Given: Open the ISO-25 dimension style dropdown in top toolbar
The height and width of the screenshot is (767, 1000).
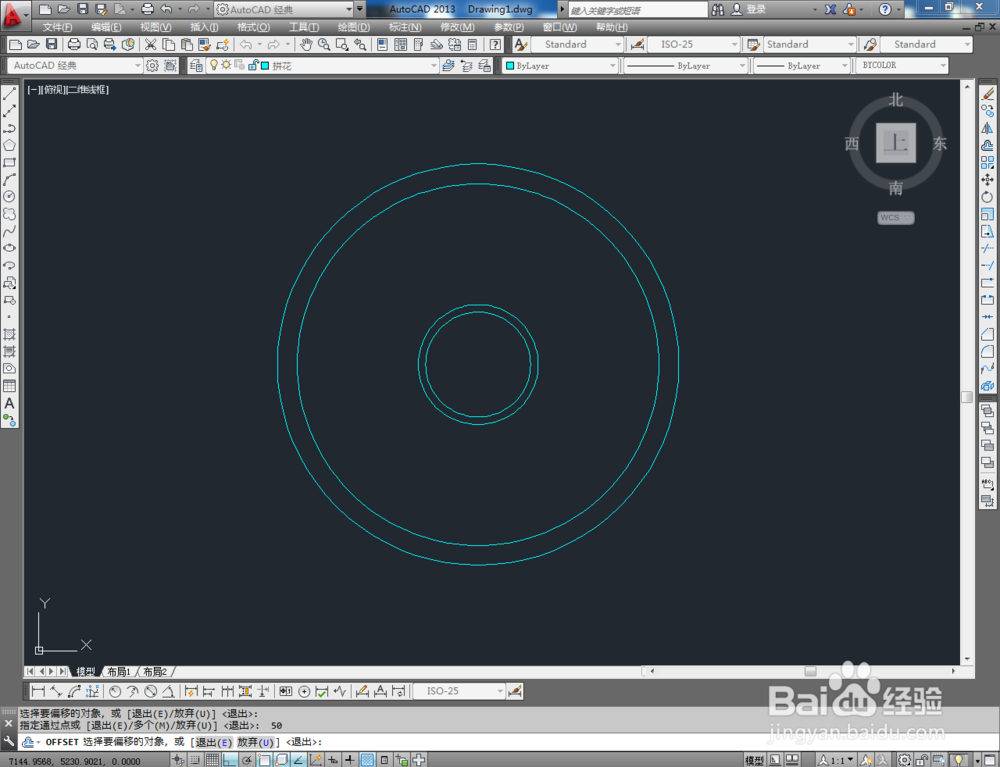Looking at the screenshot, I should click(734, 44).
